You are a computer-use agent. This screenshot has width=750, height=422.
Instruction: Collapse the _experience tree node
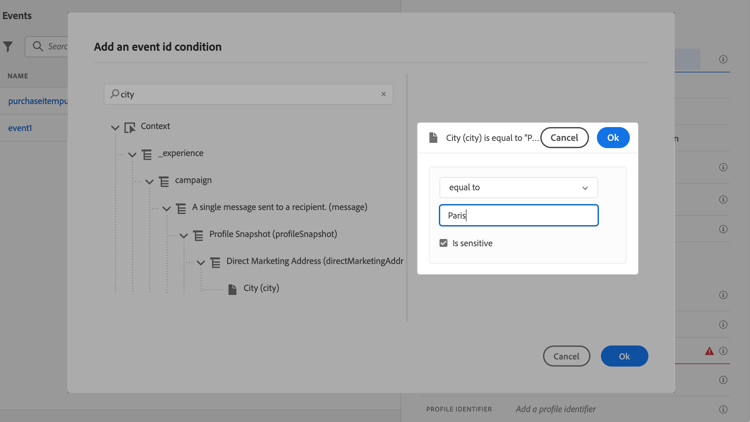pos(132,154)
